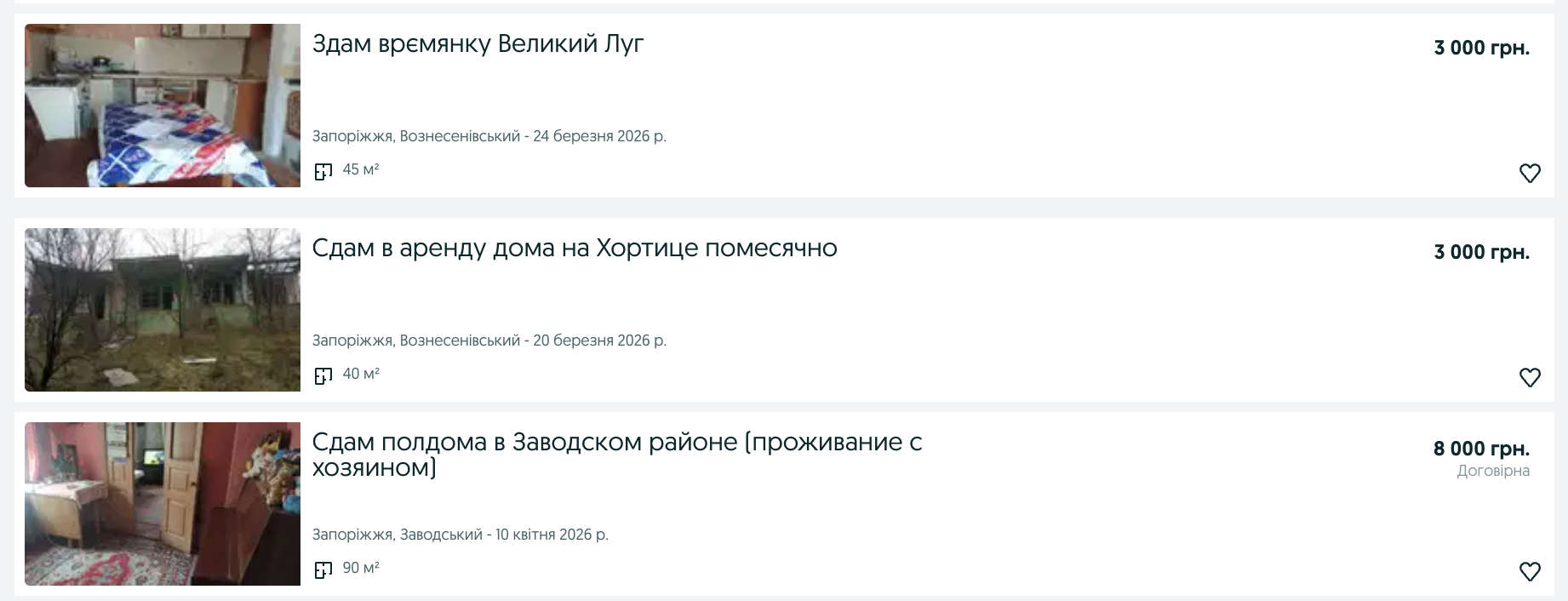Image resolution: width=1568 pixels, height=601 pixels.
Task: Click location text dated 20 березня 2026
Action: (x=489, y=341)
